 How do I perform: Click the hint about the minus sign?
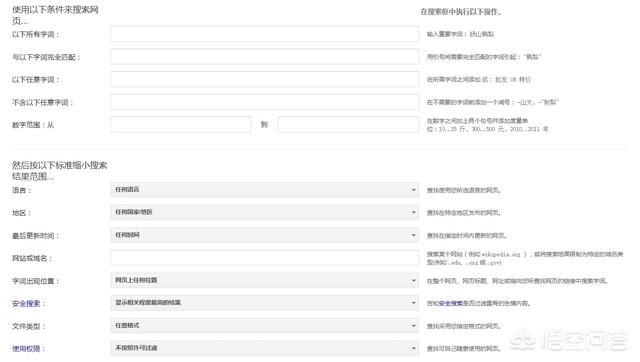(493, 102)
